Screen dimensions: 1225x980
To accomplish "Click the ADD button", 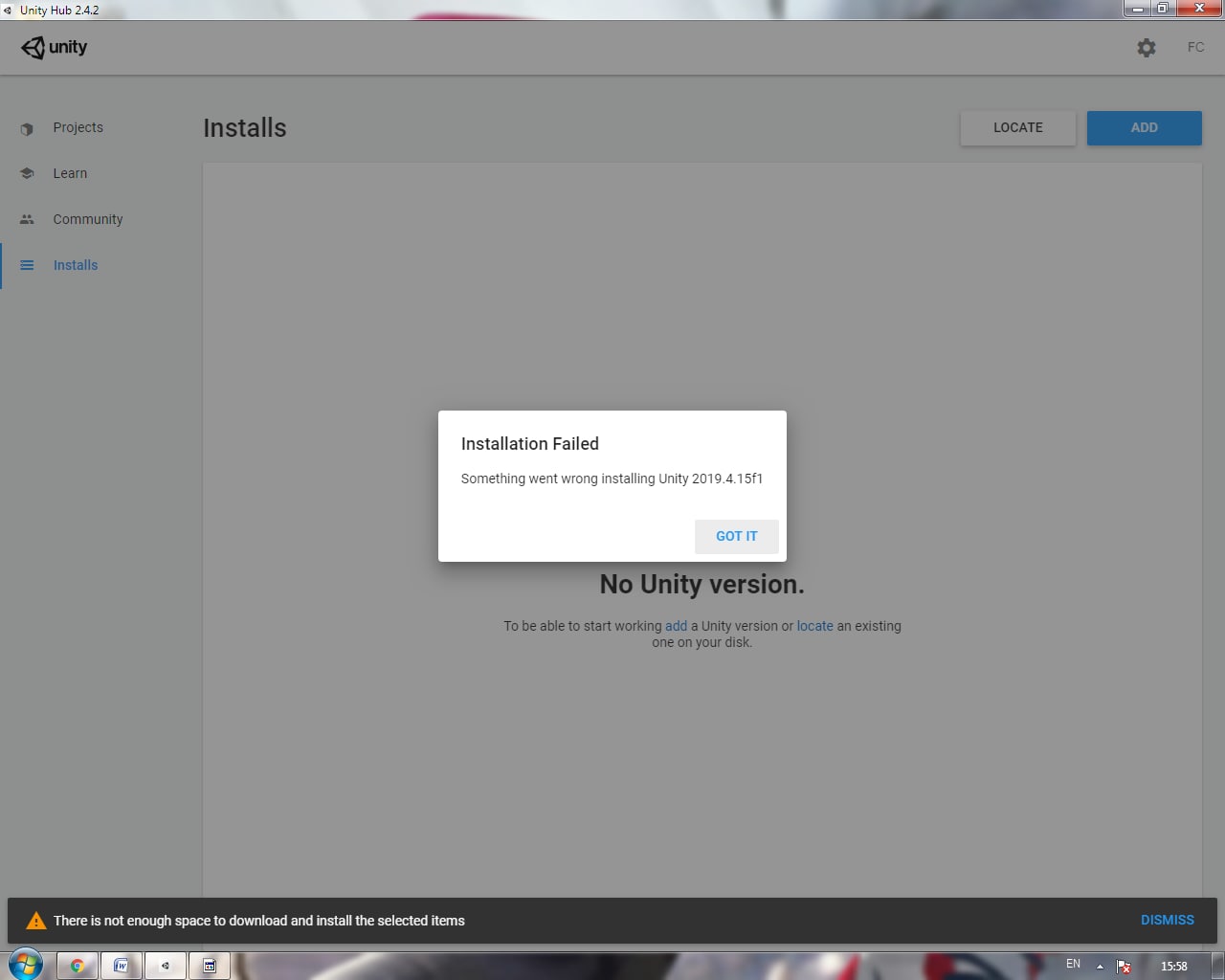I will pos(1144,127).
